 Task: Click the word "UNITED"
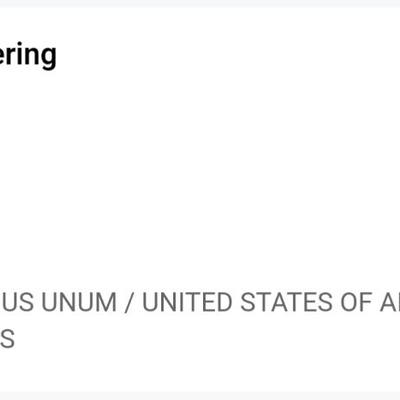tap(187, 302)
